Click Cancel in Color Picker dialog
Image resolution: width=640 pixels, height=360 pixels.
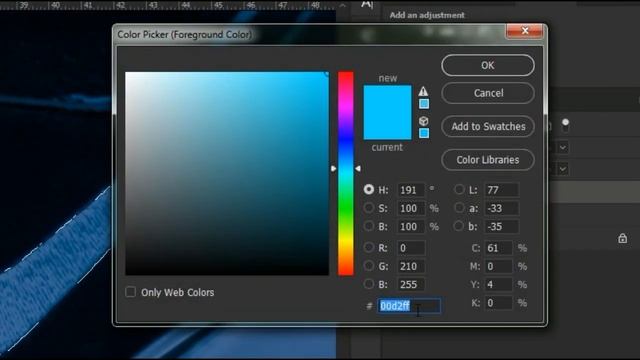(488, 93)
